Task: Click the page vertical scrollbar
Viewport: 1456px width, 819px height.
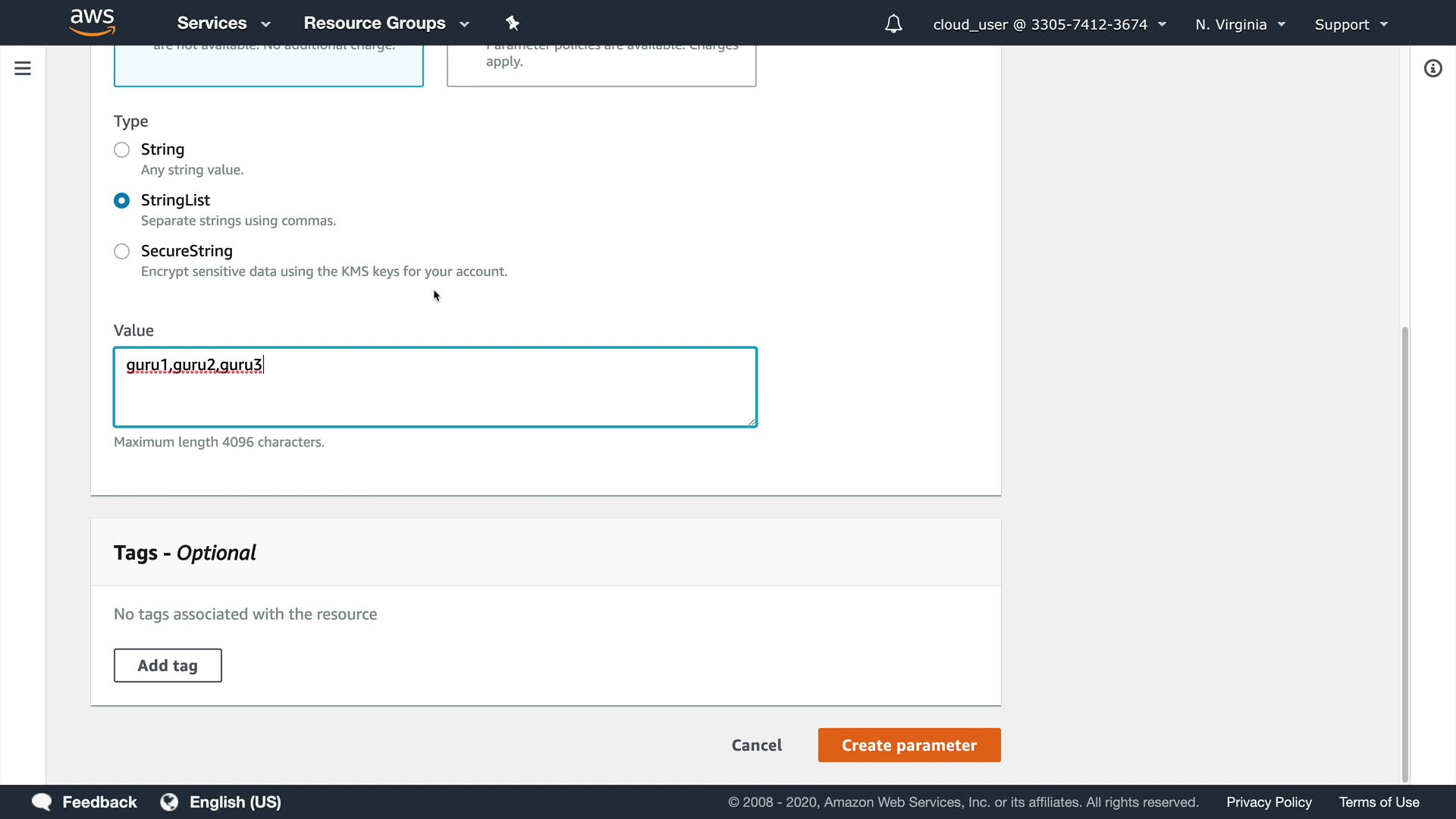Action: [x=1404, y=554]
